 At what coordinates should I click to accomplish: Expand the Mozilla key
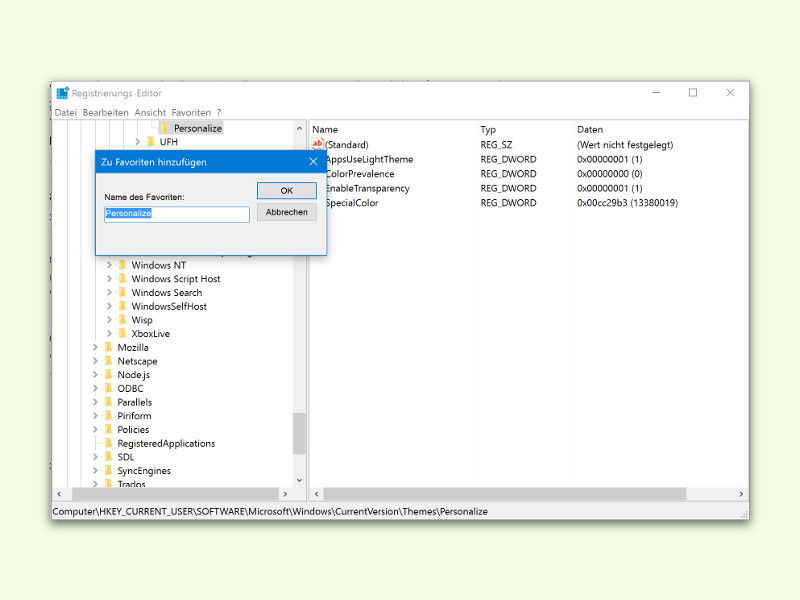pyautogui.click(x=95, y=347)
